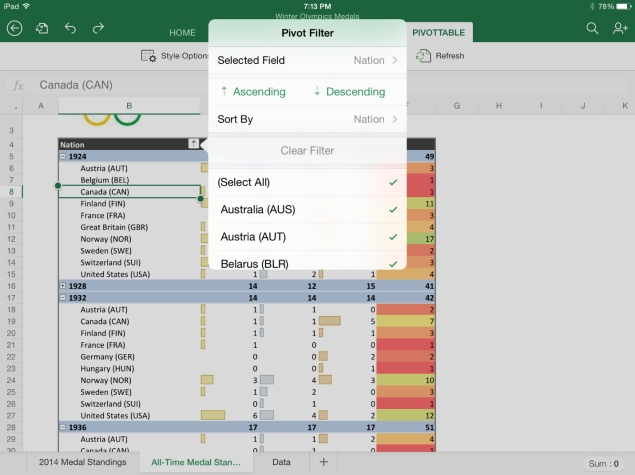Click the redo arrow icon
This screenshot has height=475, width=635.
pos(98,29)
